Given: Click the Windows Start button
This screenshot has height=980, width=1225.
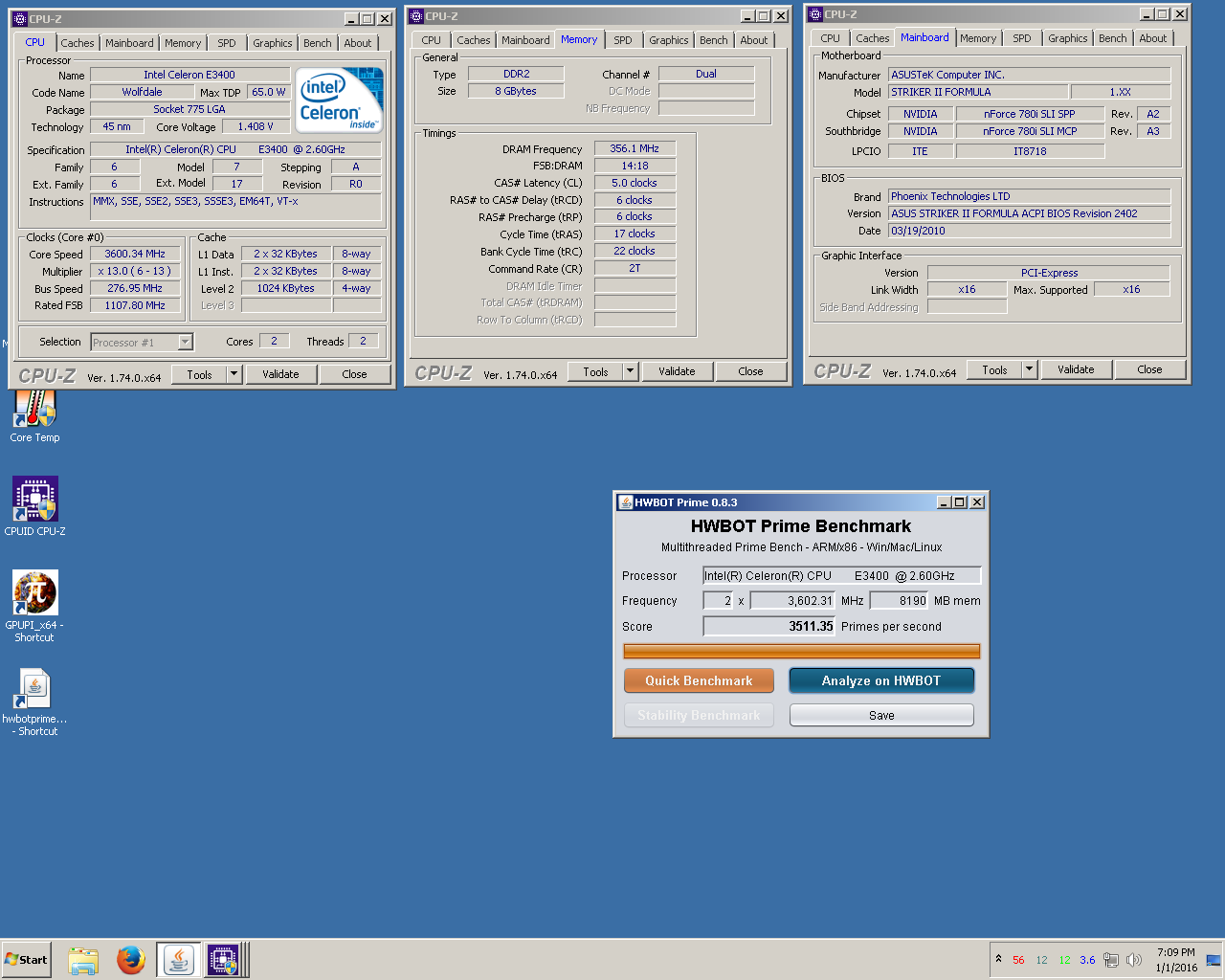Looking at the screenshot, I should coord(26,960).
